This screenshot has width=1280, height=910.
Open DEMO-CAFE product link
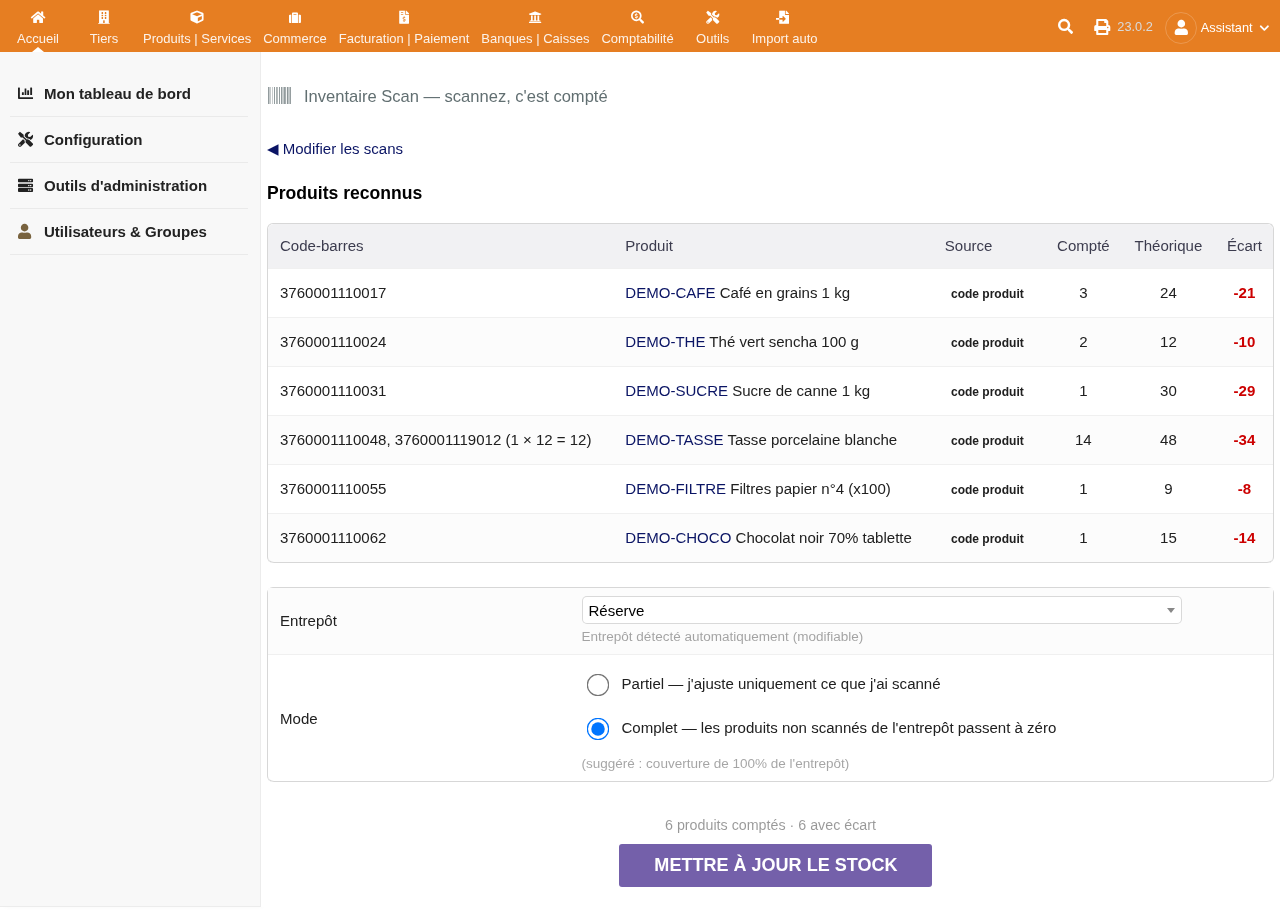point(670,293)
